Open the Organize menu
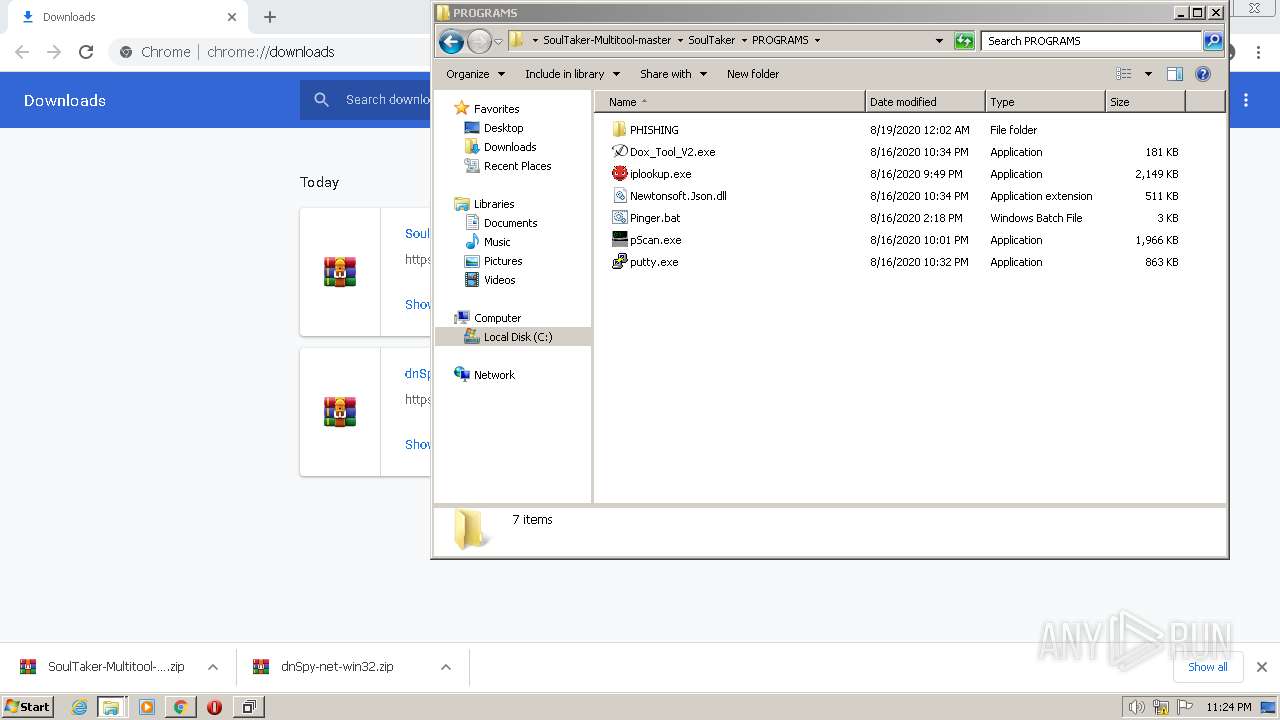 point(475,74)
